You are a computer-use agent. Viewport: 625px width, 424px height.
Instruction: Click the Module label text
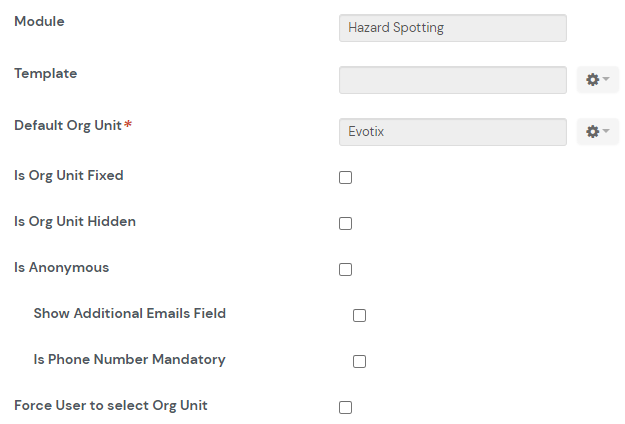coord(39,22)
